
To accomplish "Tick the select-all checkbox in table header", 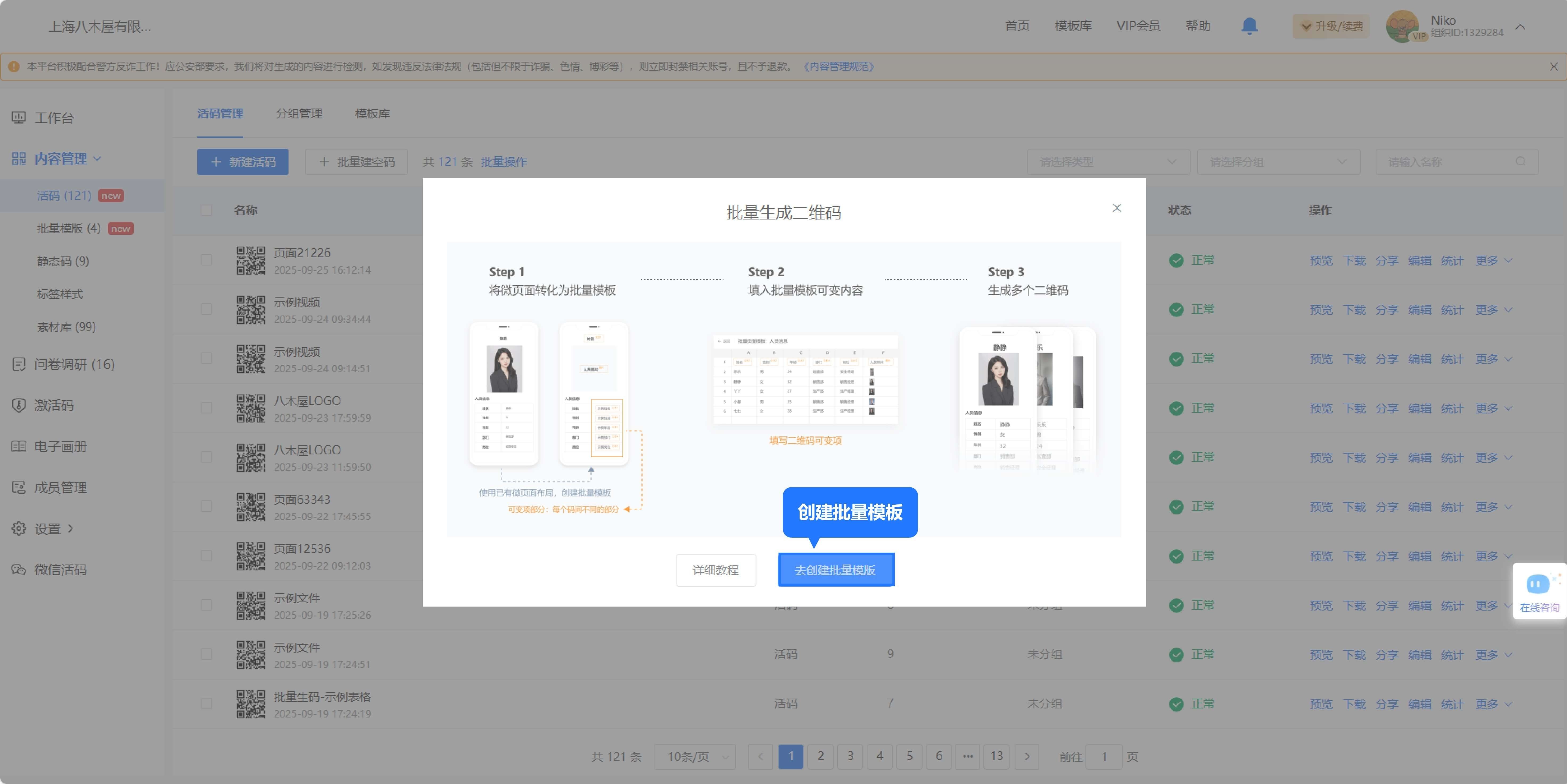I will 206,210.
